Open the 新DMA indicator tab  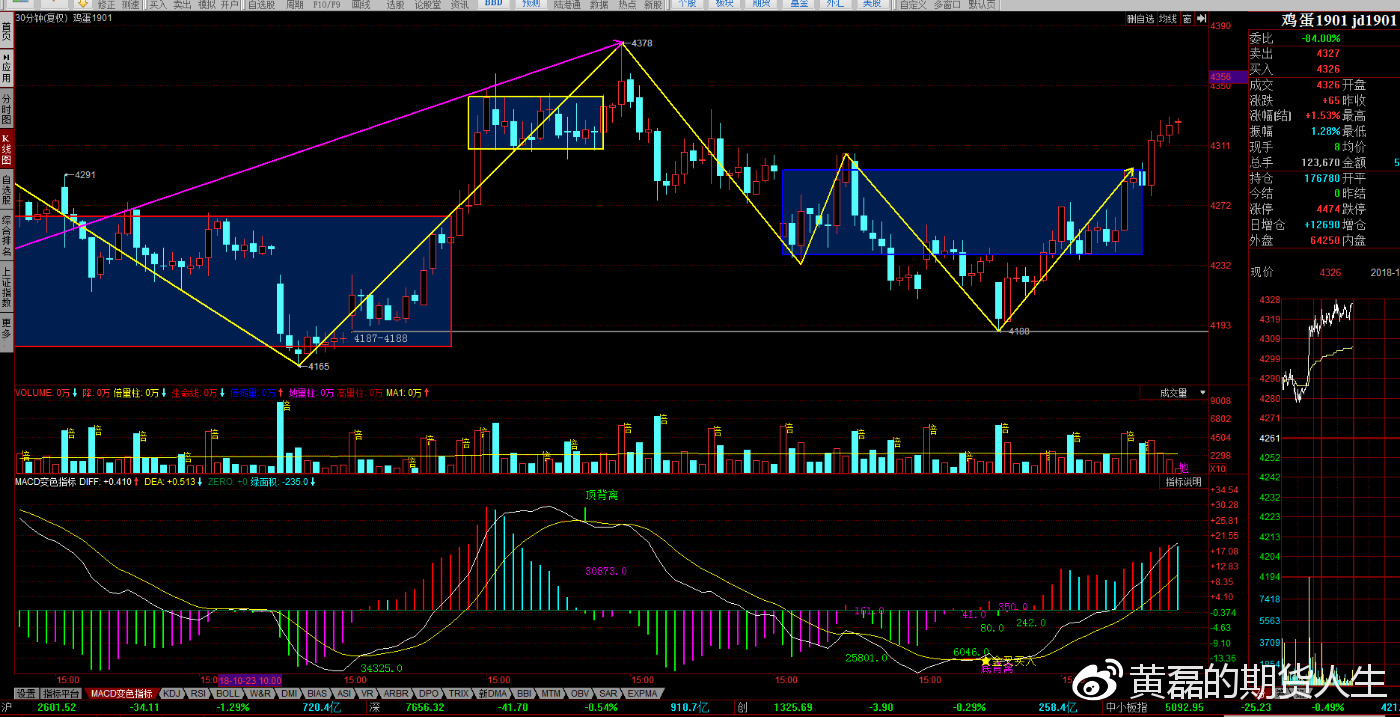(x=494, y=693)
